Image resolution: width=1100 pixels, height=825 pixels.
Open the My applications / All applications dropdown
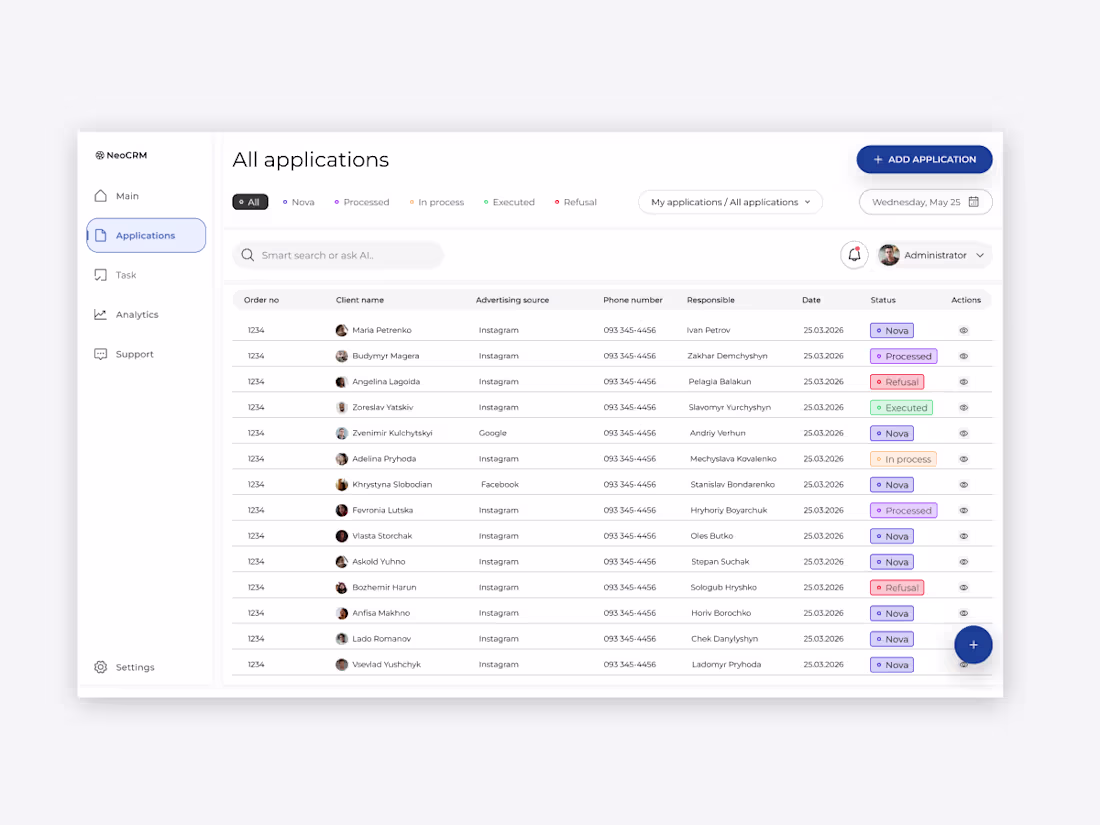[730, 202]
